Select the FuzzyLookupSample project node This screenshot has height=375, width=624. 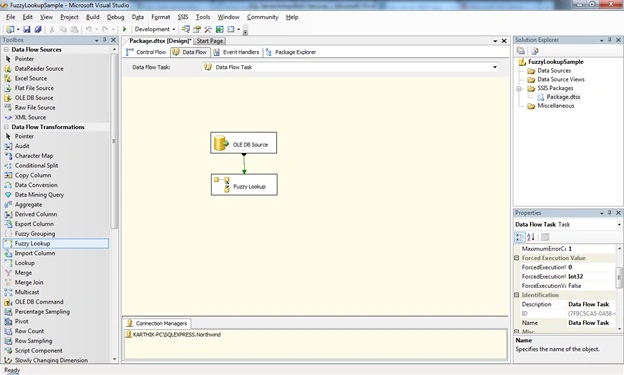pos(556,62)
